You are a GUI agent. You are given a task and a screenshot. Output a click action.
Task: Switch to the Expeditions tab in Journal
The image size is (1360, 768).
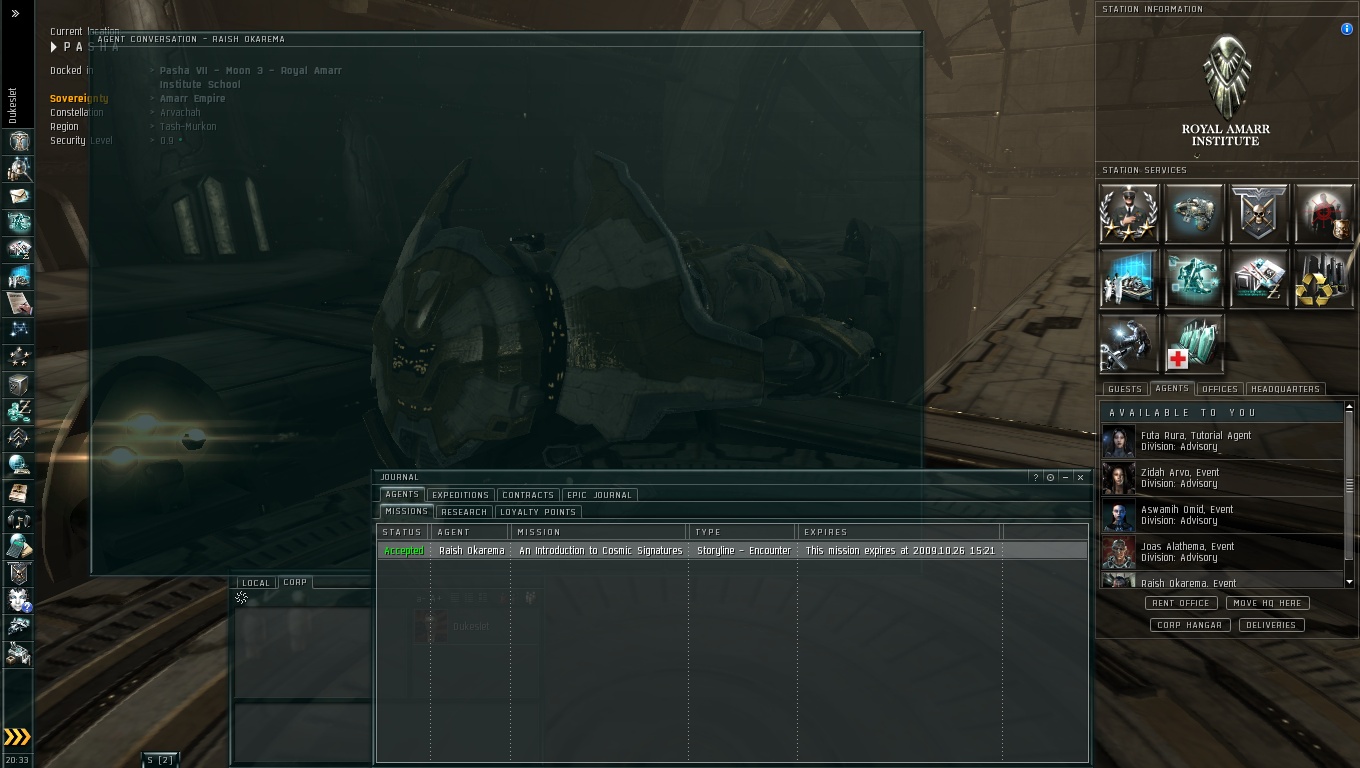tap(460, 495)
